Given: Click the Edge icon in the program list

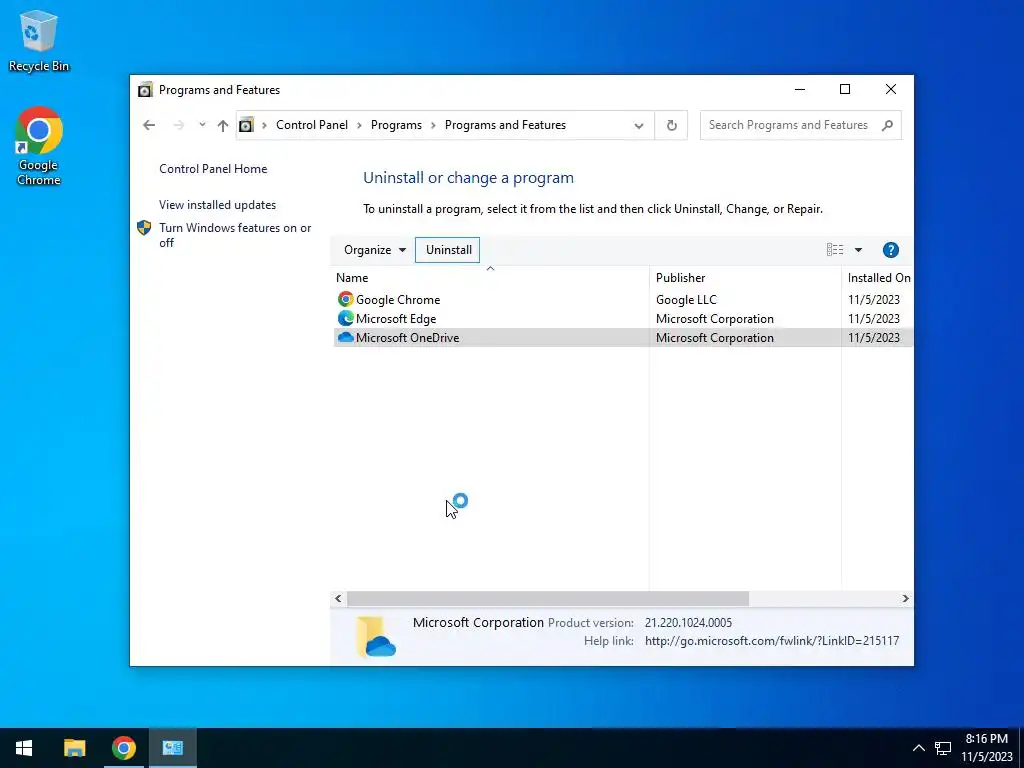Looking at the screenshot, I should coord(345,318).
